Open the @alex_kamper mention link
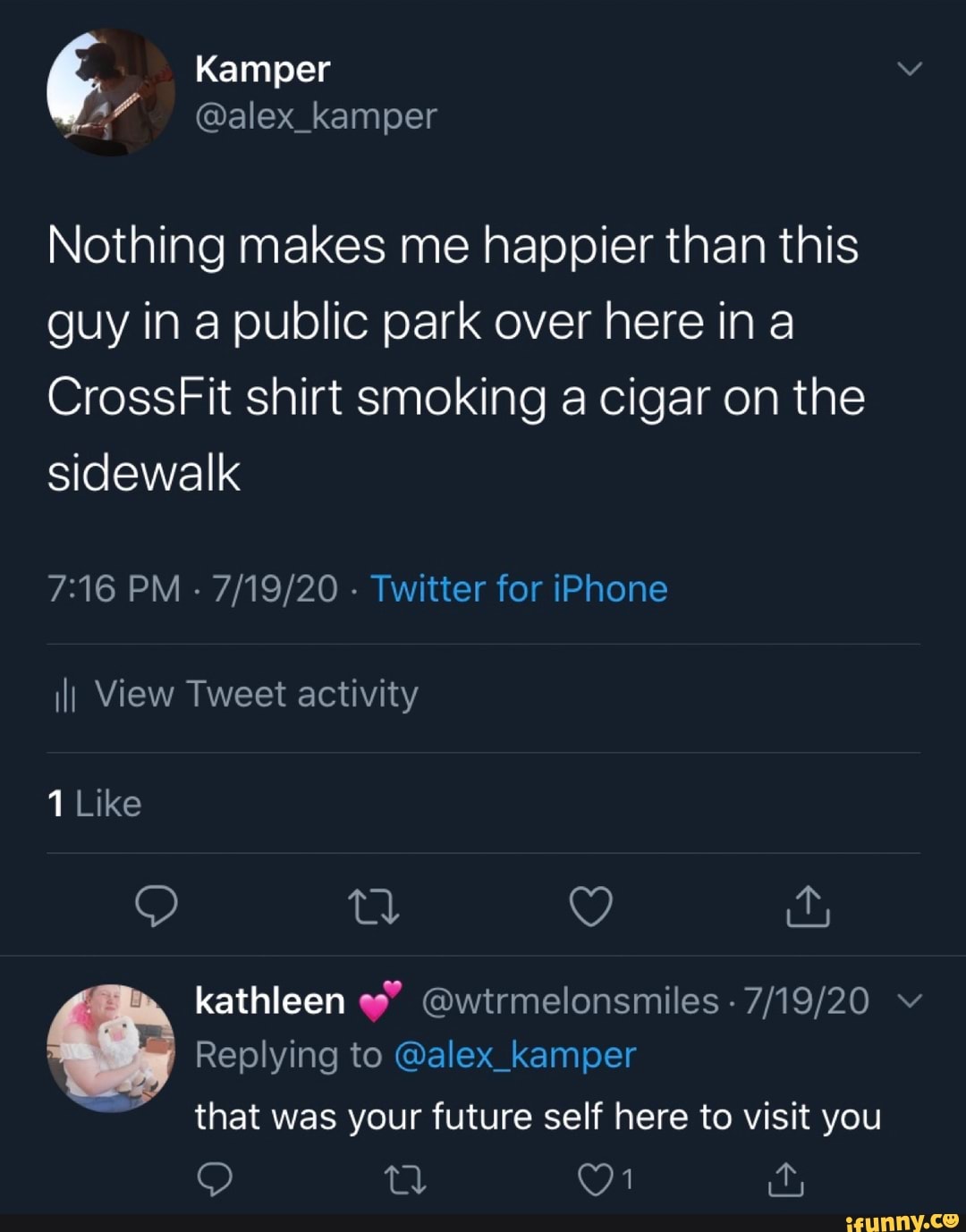 click(514, 1056)
